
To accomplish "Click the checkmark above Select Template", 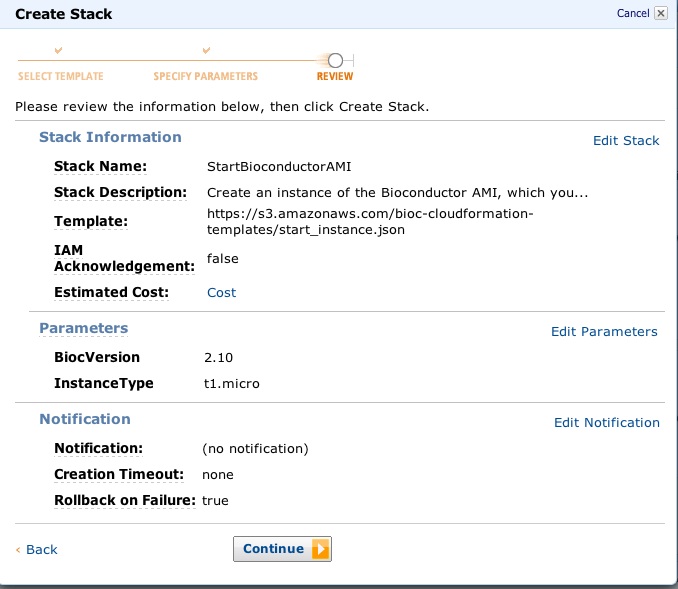I will click(58, 50).
